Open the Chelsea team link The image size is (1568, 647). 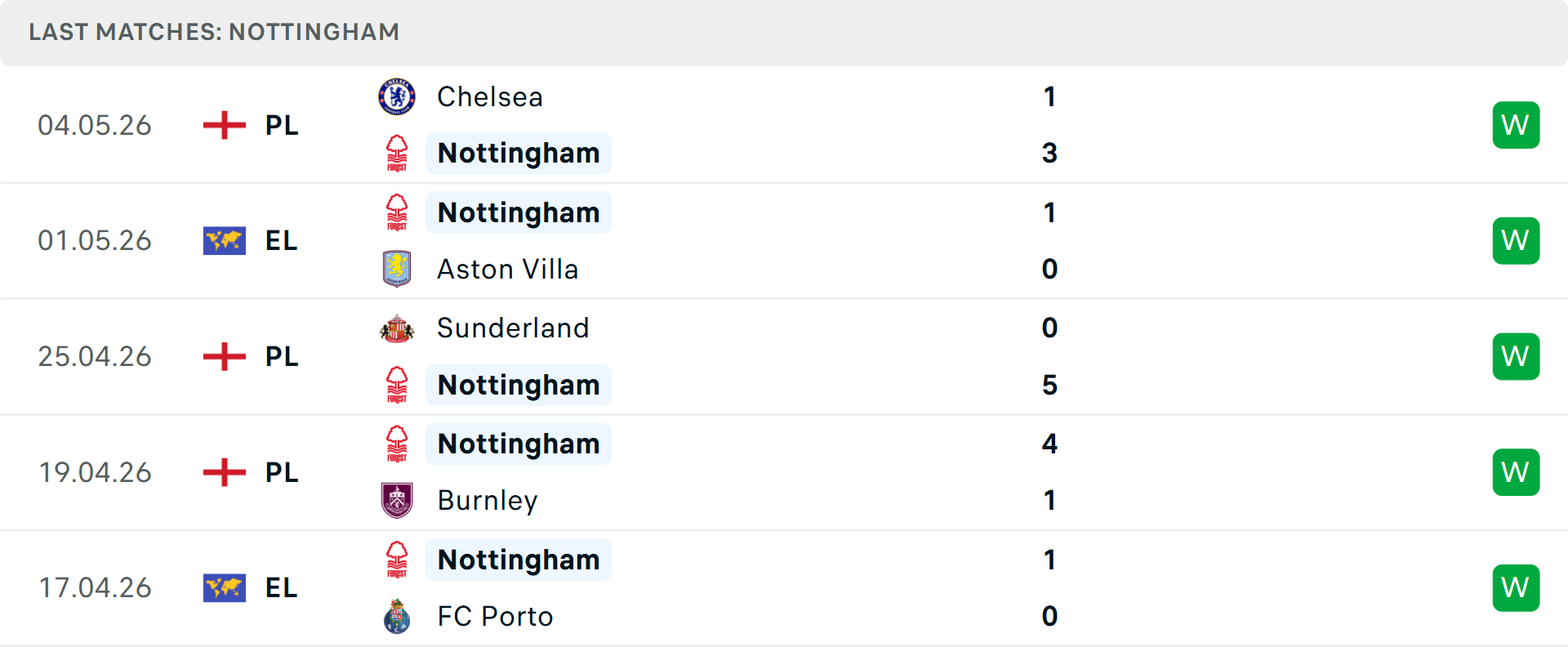click(490, 96)
